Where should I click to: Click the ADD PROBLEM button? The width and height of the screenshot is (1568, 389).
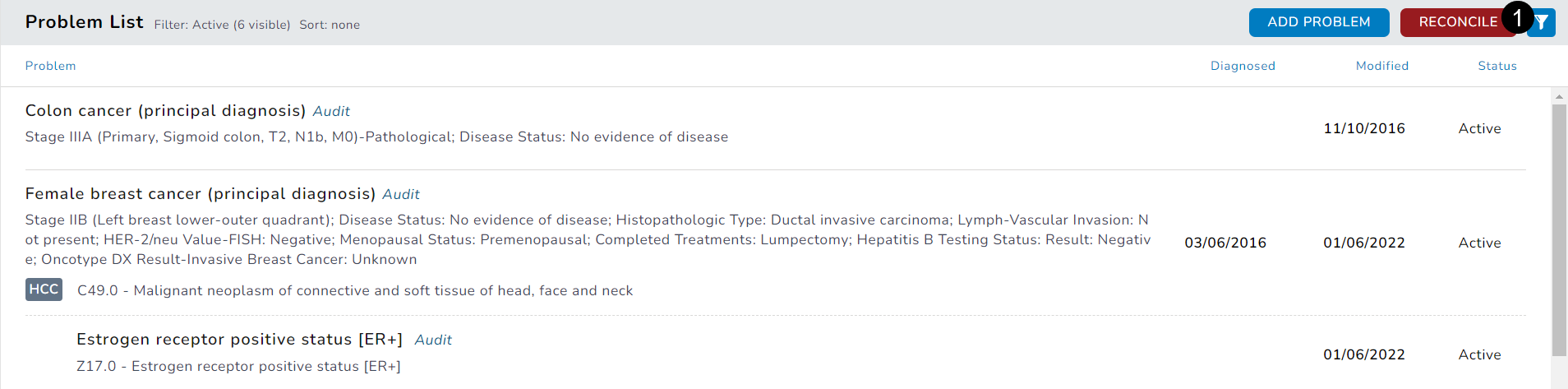click(x=1318, y=22)
